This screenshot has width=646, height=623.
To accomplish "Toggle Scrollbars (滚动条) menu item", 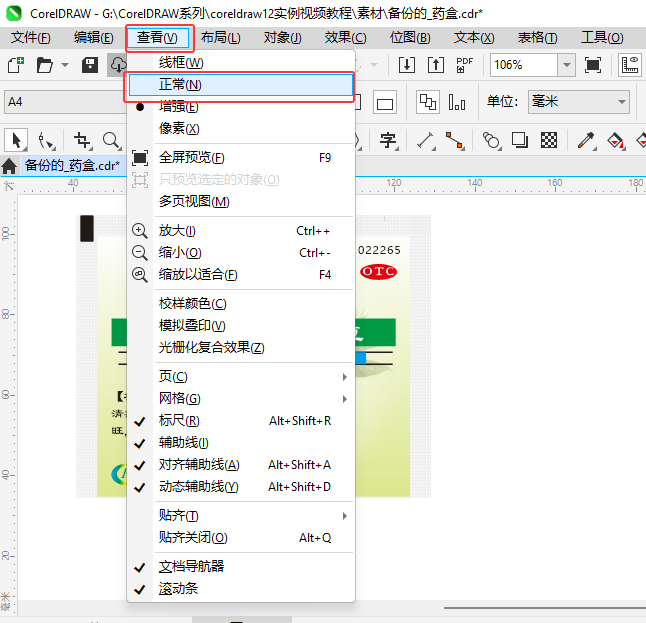I will tap(241, 588).
